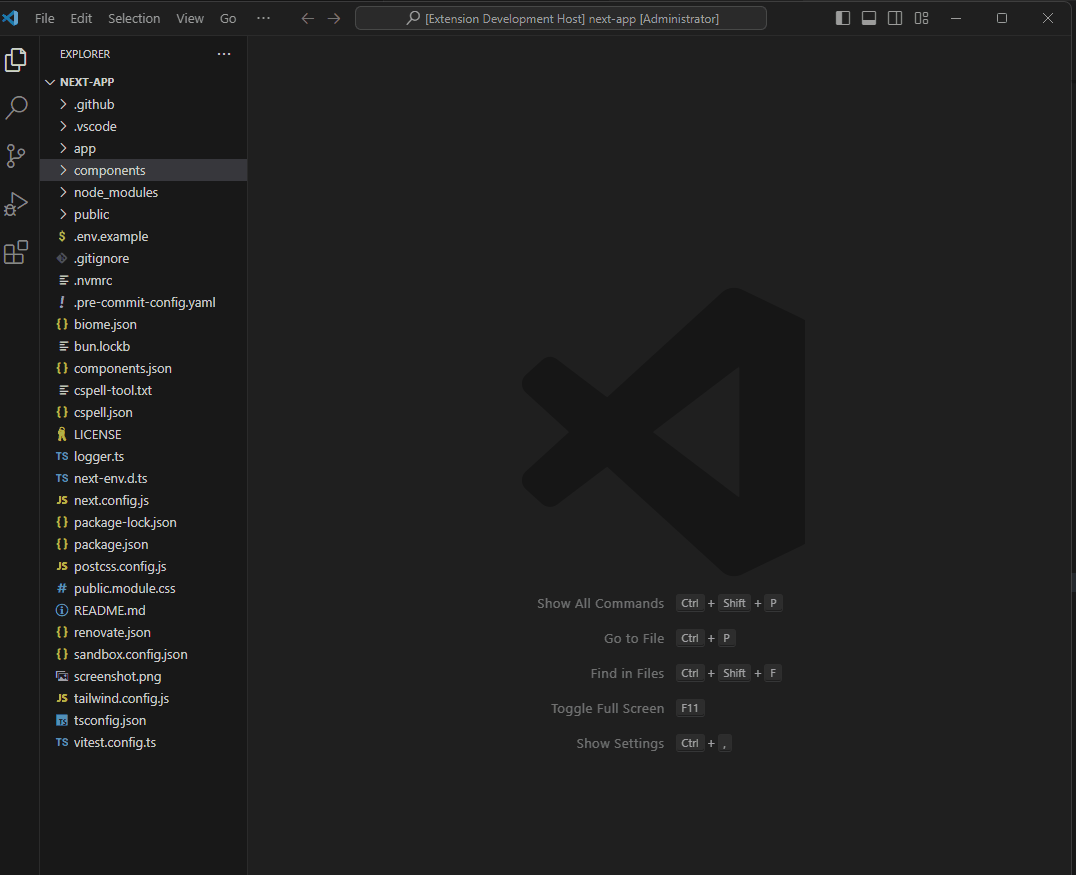Open the tsconfig.json file

143,720
